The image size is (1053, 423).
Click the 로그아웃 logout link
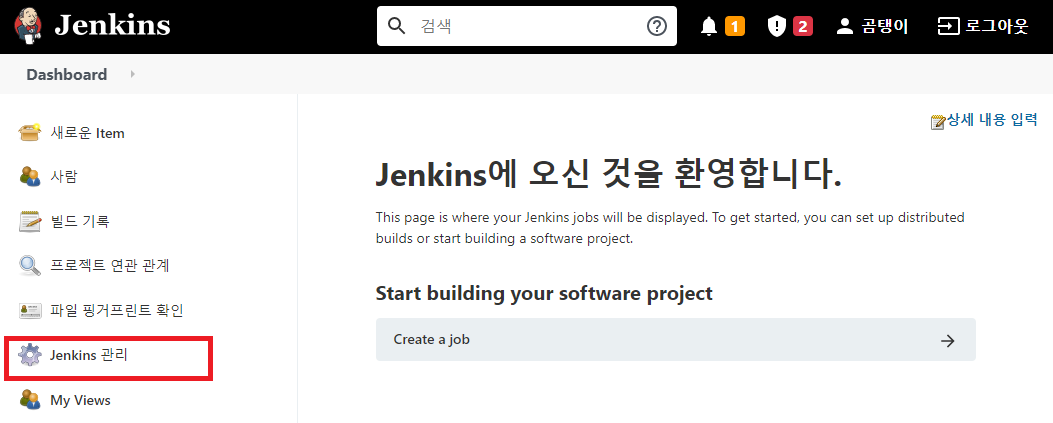(997, 27)
